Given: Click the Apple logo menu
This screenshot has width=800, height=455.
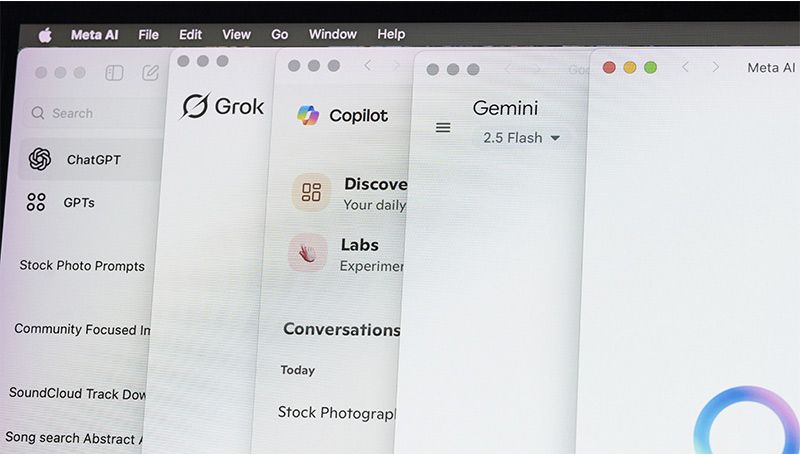Looking at the screenshot, I should [45, 35].
